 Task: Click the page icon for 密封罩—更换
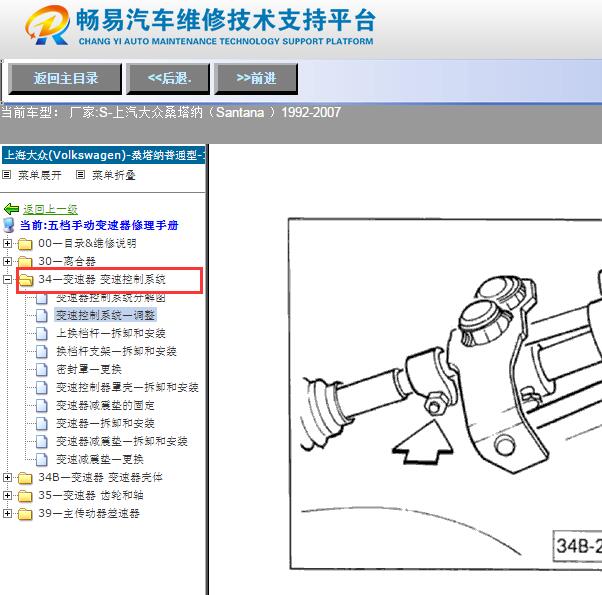pyautogui.click(x=42, y=370)
